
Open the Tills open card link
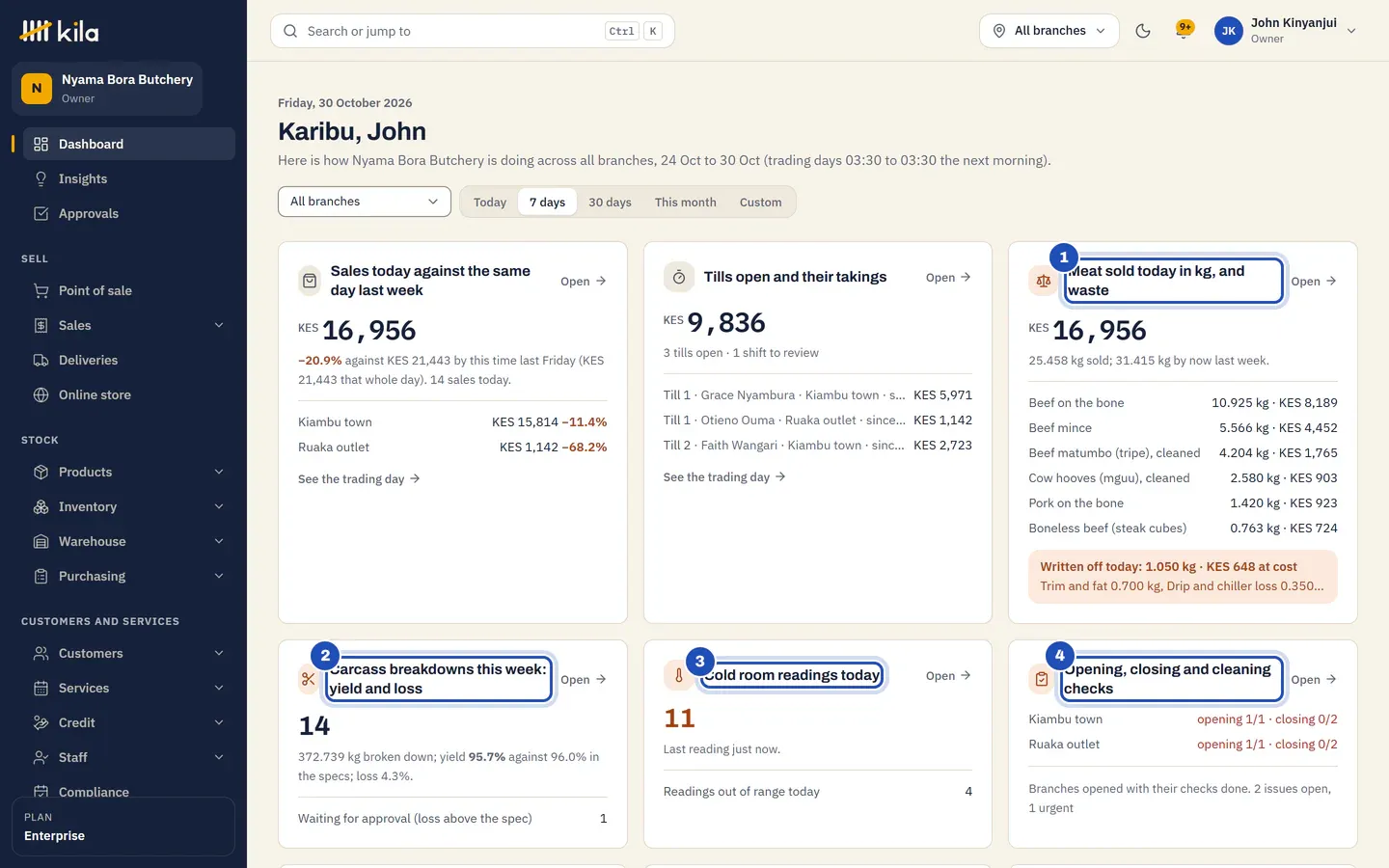click(948, 277)
